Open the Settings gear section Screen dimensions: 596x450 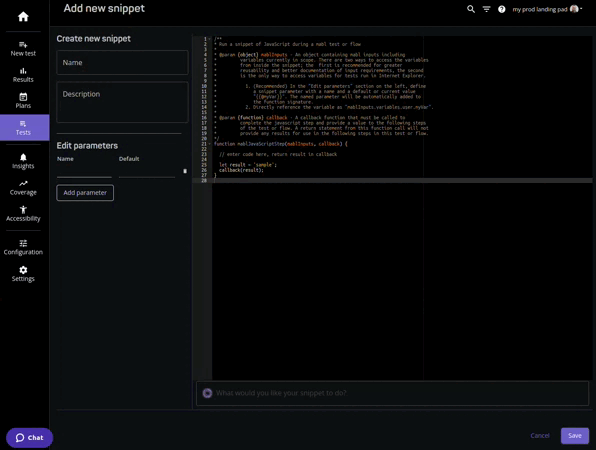23,274
